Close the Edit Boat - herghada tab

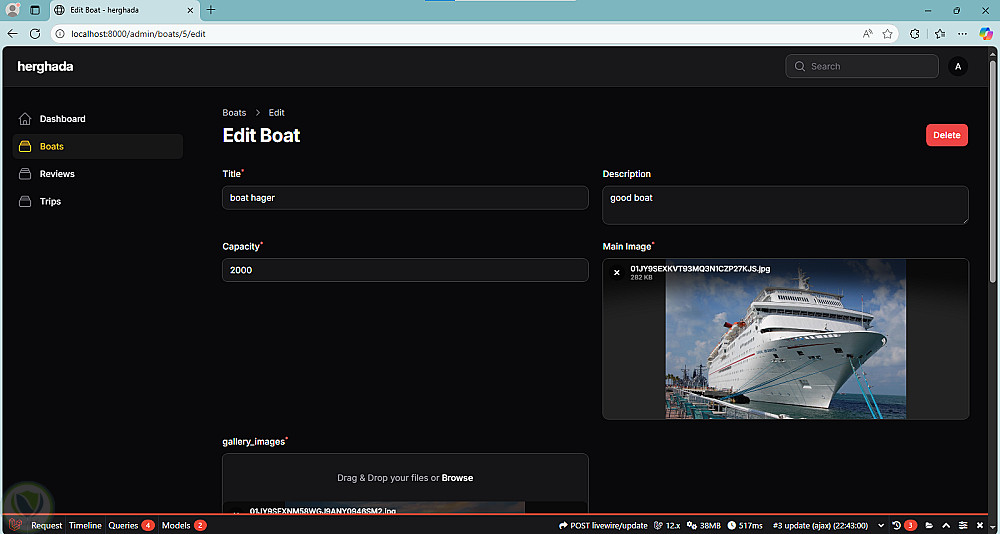pyautogui.click(x=191, y=10)
